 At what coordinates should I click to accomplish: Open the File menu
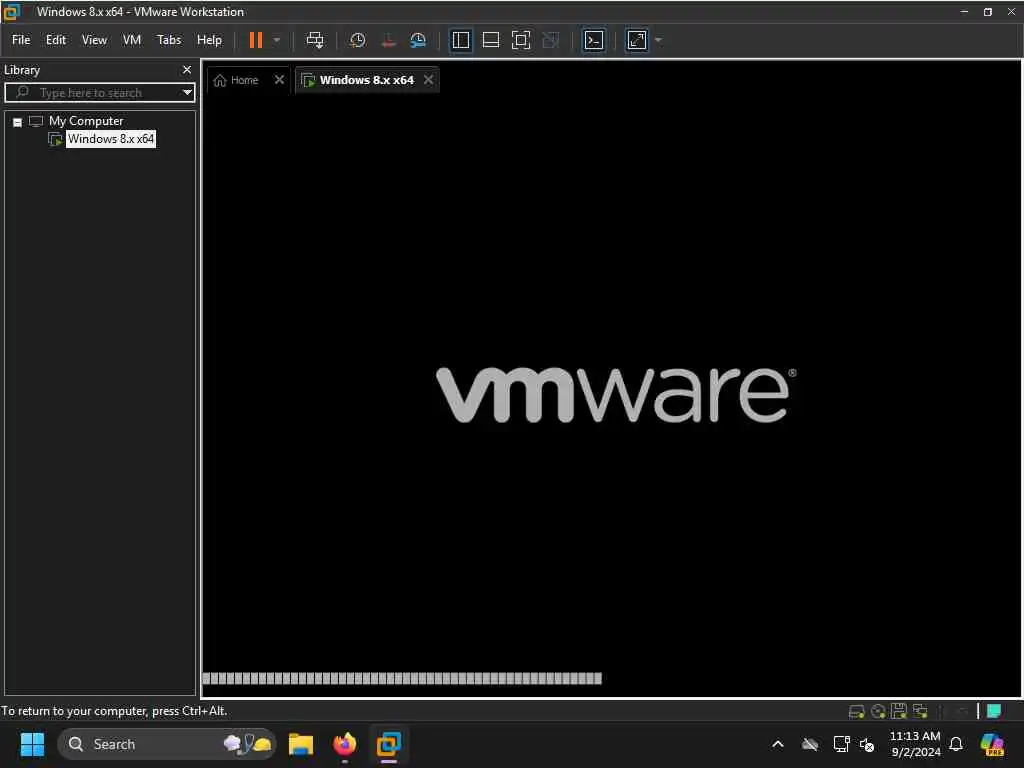(x=21, y=40)
